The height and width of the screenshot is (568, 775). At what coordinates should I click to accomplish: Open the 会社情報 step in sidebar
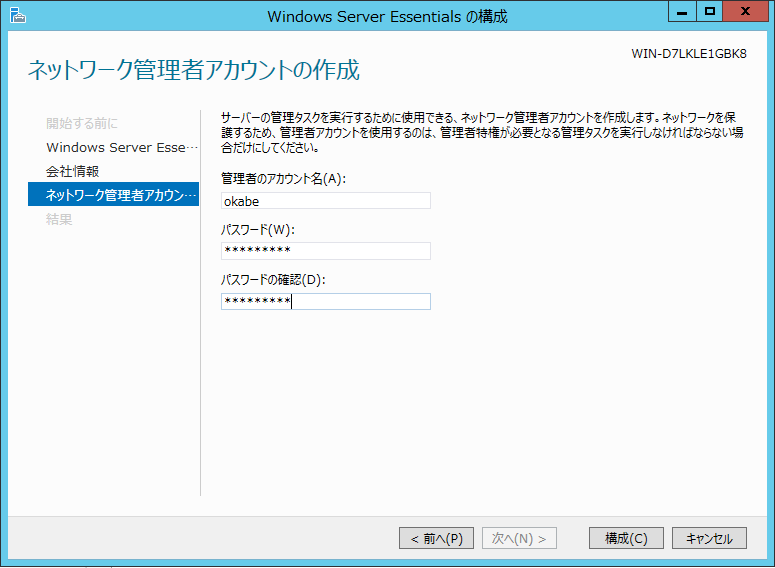[73, 171]
